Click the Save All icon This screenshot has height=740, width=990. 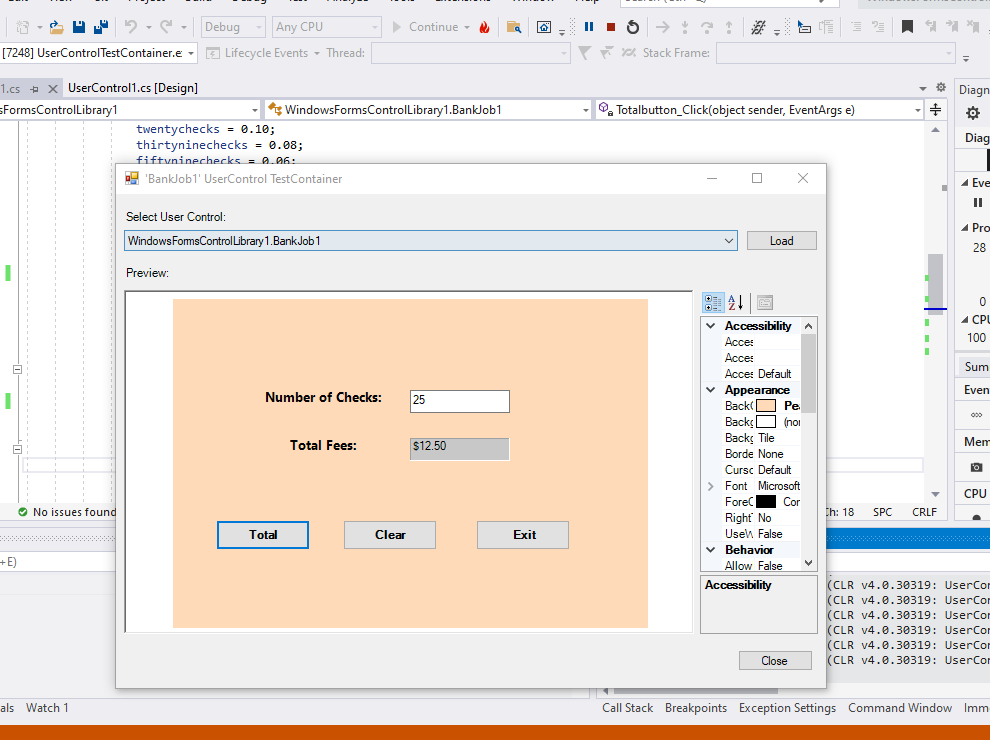click(101, 27)
